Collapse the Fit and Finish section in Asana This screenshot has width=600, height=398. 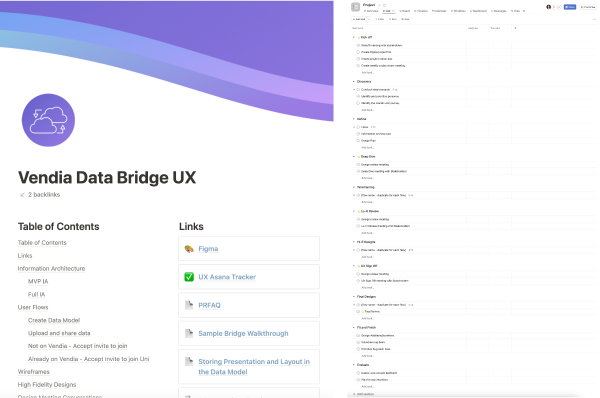point(354,328)
